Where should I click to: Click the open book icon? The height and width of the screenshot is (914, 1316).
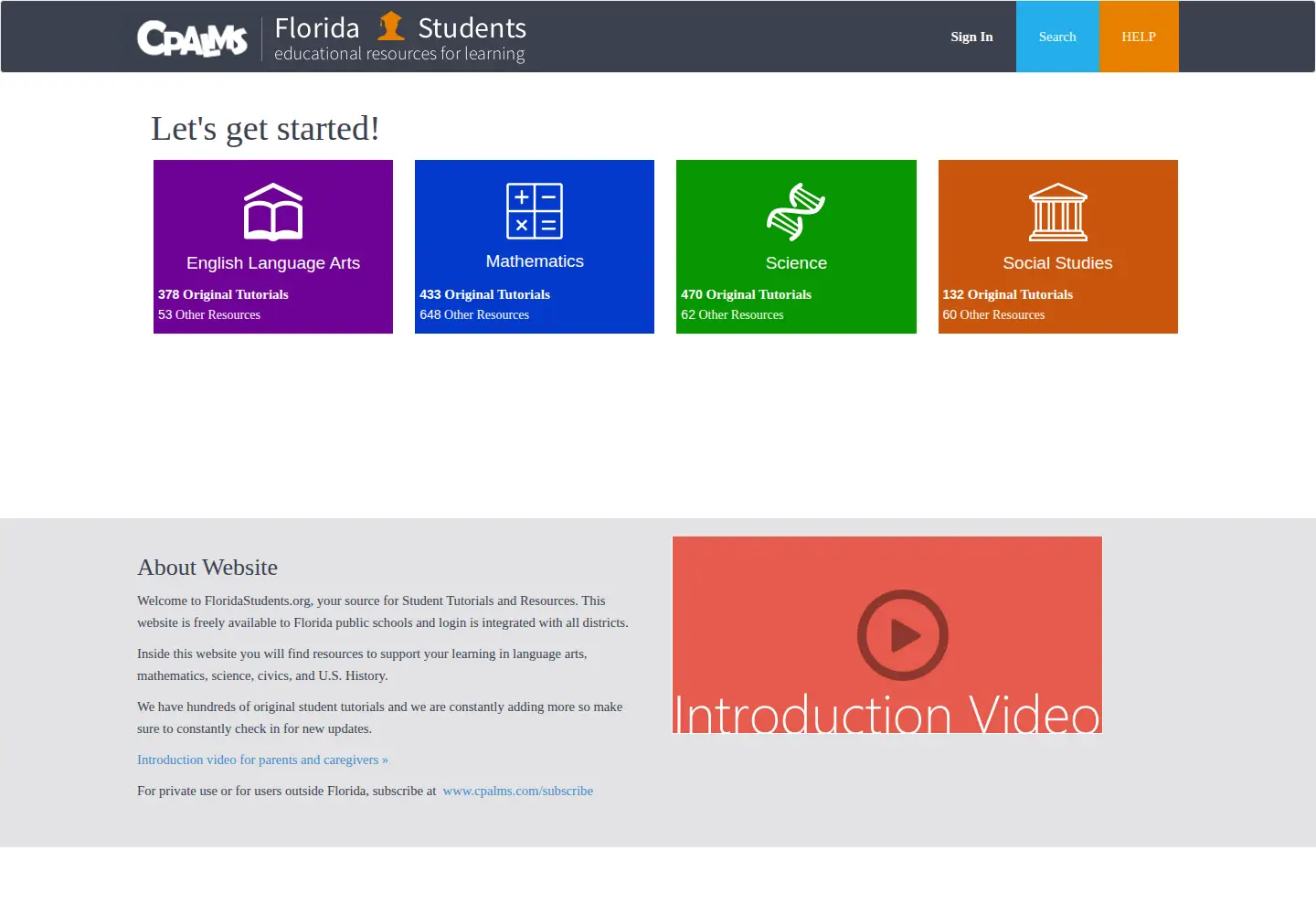pyautogui.click(x=273, y=212)
